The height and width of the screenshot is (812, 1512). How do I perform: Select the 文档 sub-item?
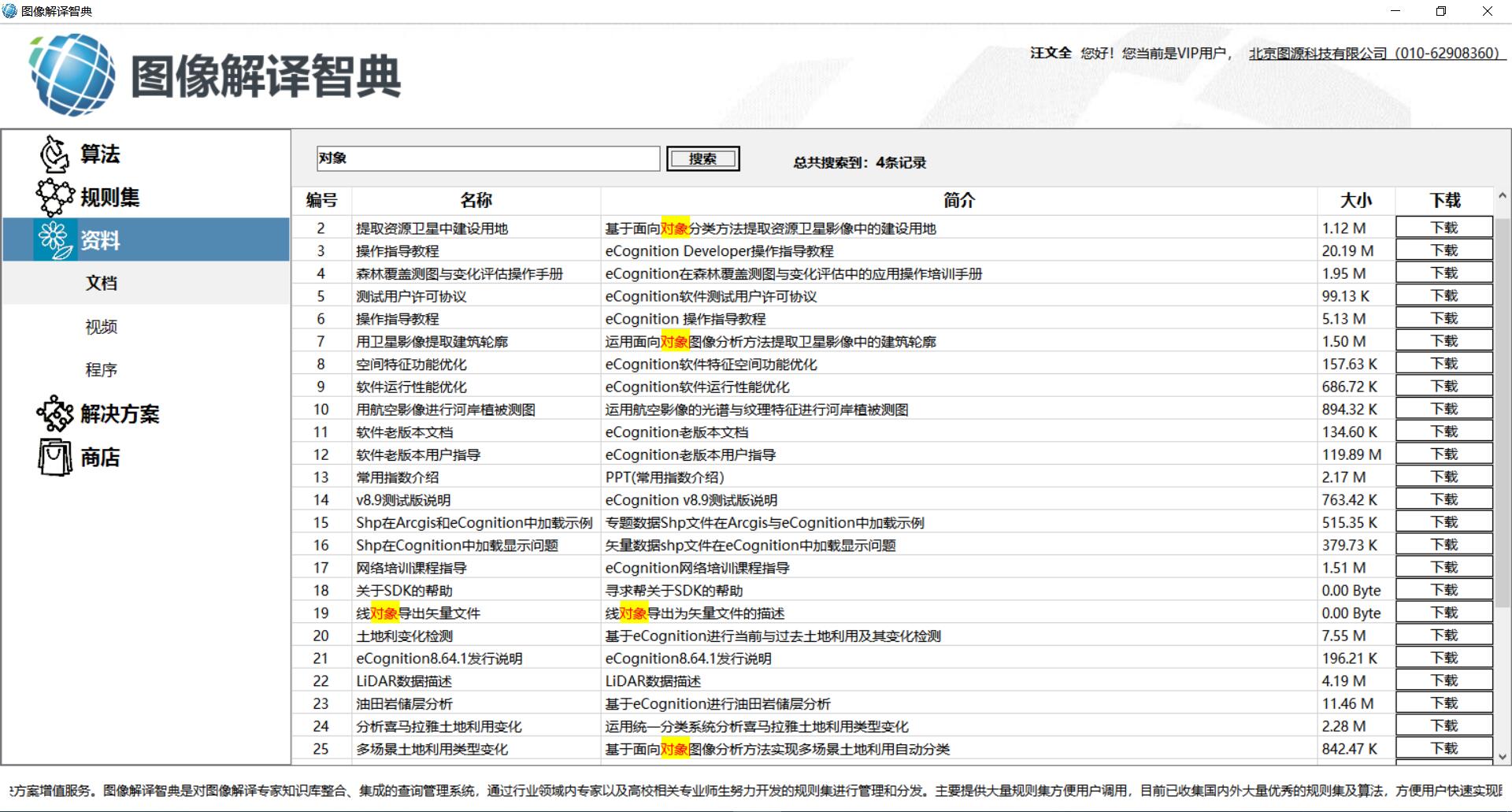pos(146,283)
